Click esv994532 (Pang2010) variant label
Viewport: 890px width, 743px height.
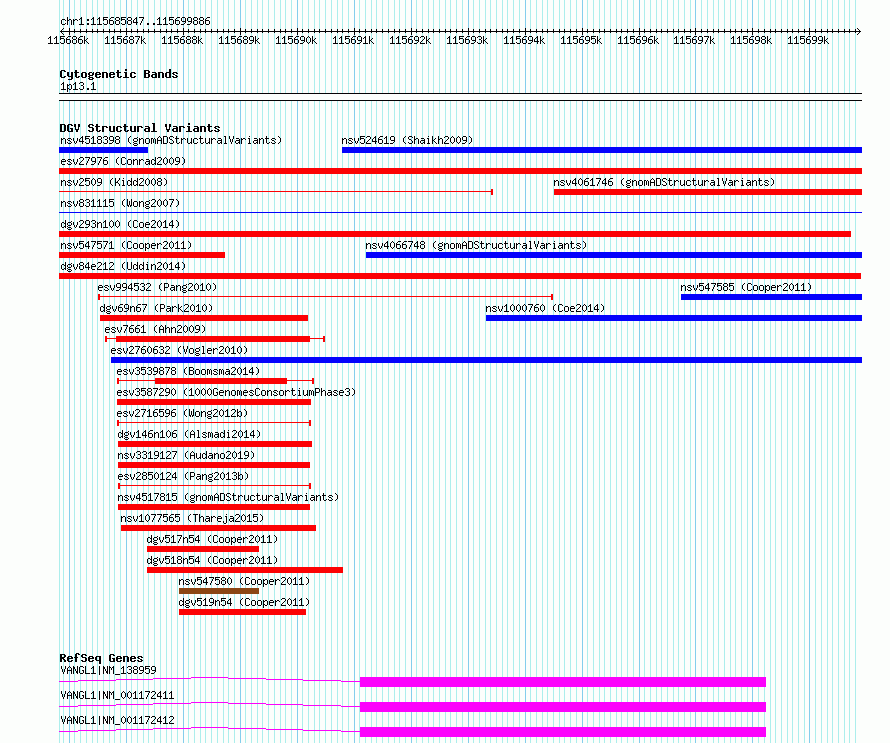[157, 287]
